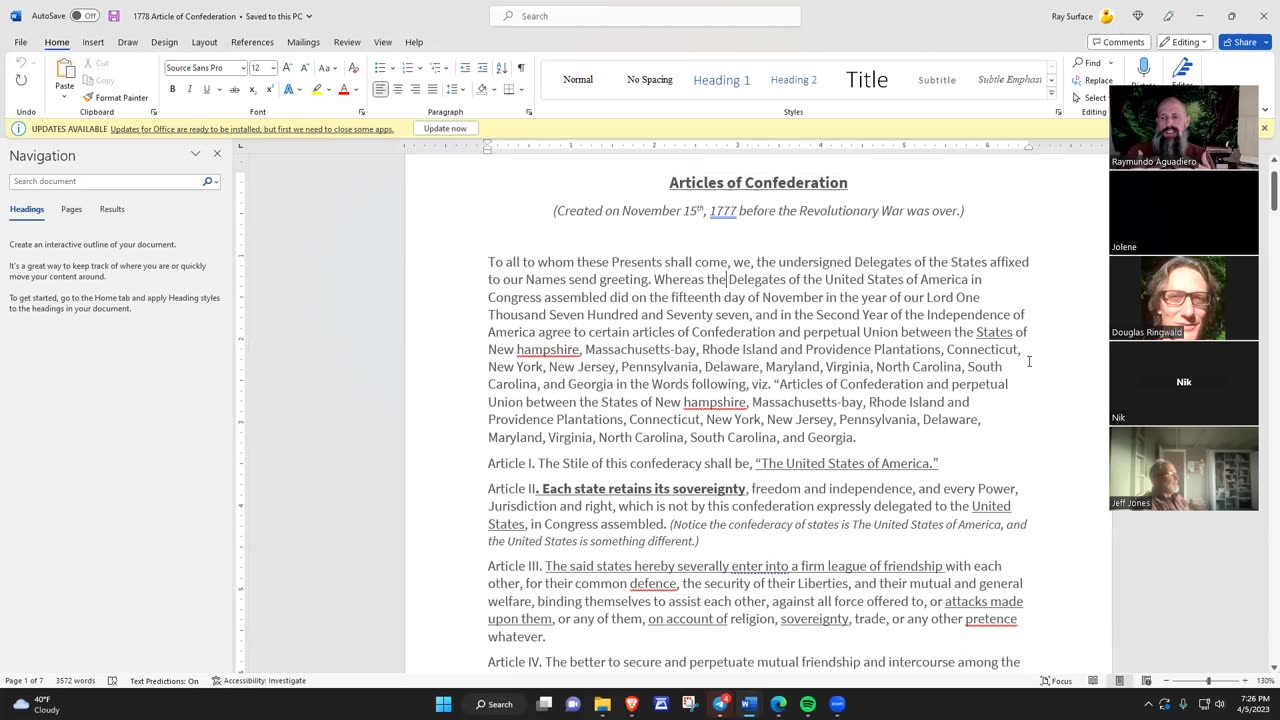The width and height of the screenshot is (1280, 720).
Task: Open Navigation pane options chevron
Action: [195, 154]
